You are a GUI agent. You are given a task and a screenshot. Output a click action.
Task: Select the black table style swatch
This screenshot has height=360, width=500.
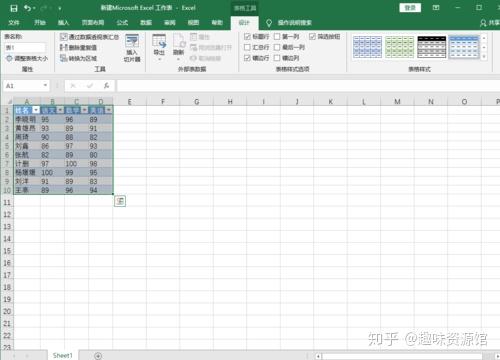(432, 47)
